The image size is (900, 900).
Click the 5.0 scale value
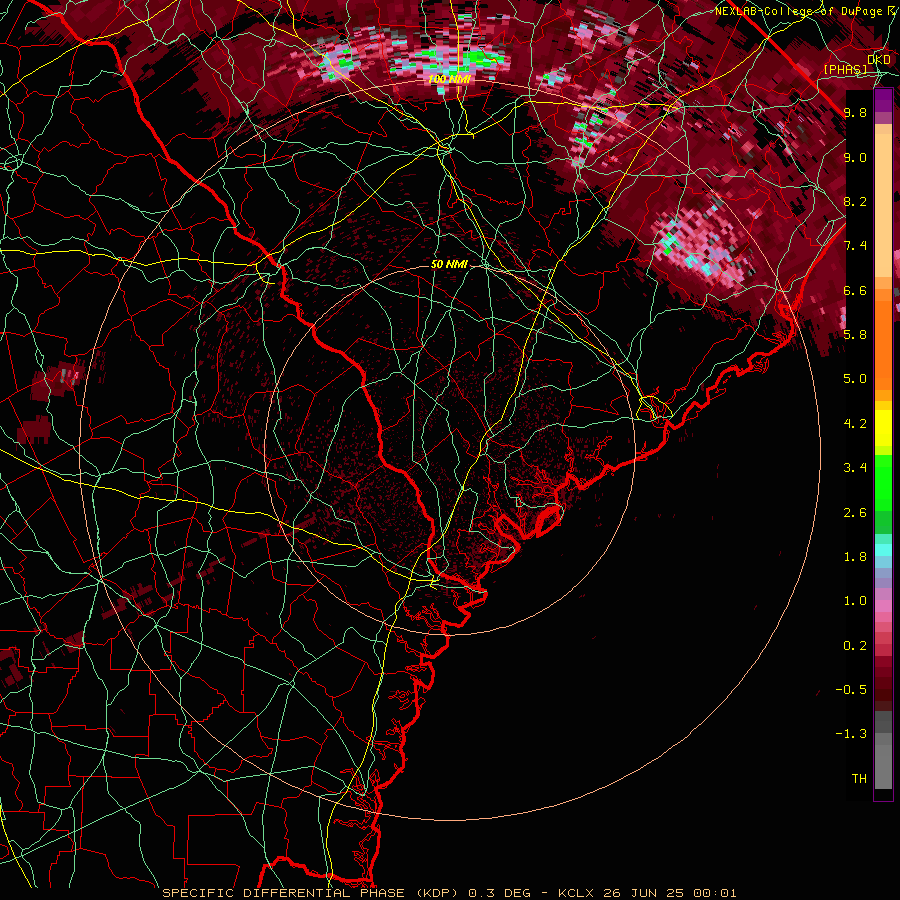click(x=855, y=379)
